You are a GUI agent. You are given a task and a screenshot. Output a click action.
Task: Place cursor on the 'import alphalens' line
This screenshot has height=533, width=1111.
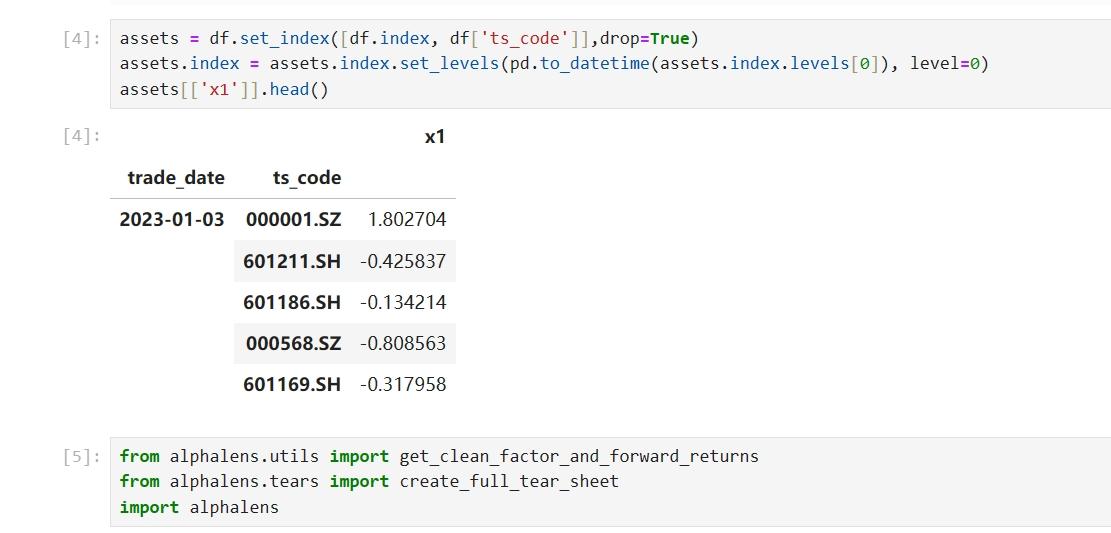[199, 507]
